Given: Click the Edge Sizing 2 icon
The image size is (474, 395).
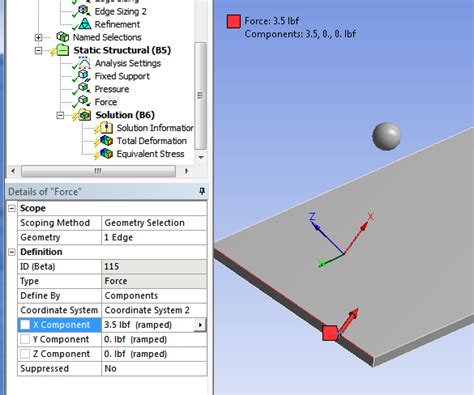Looking at the screenshot, I should pyautogui.click(x=84, y=11).
